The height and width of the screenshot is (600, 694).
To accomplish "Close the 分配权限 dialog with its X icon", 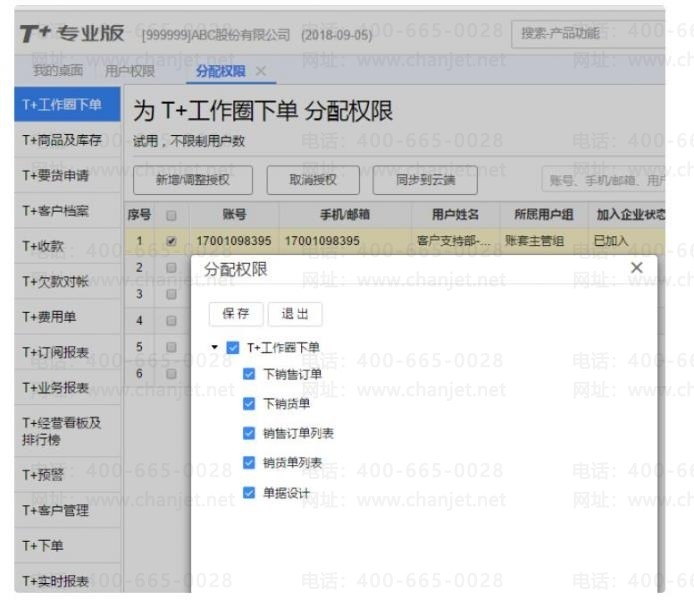I will click(x=636, y=267).
